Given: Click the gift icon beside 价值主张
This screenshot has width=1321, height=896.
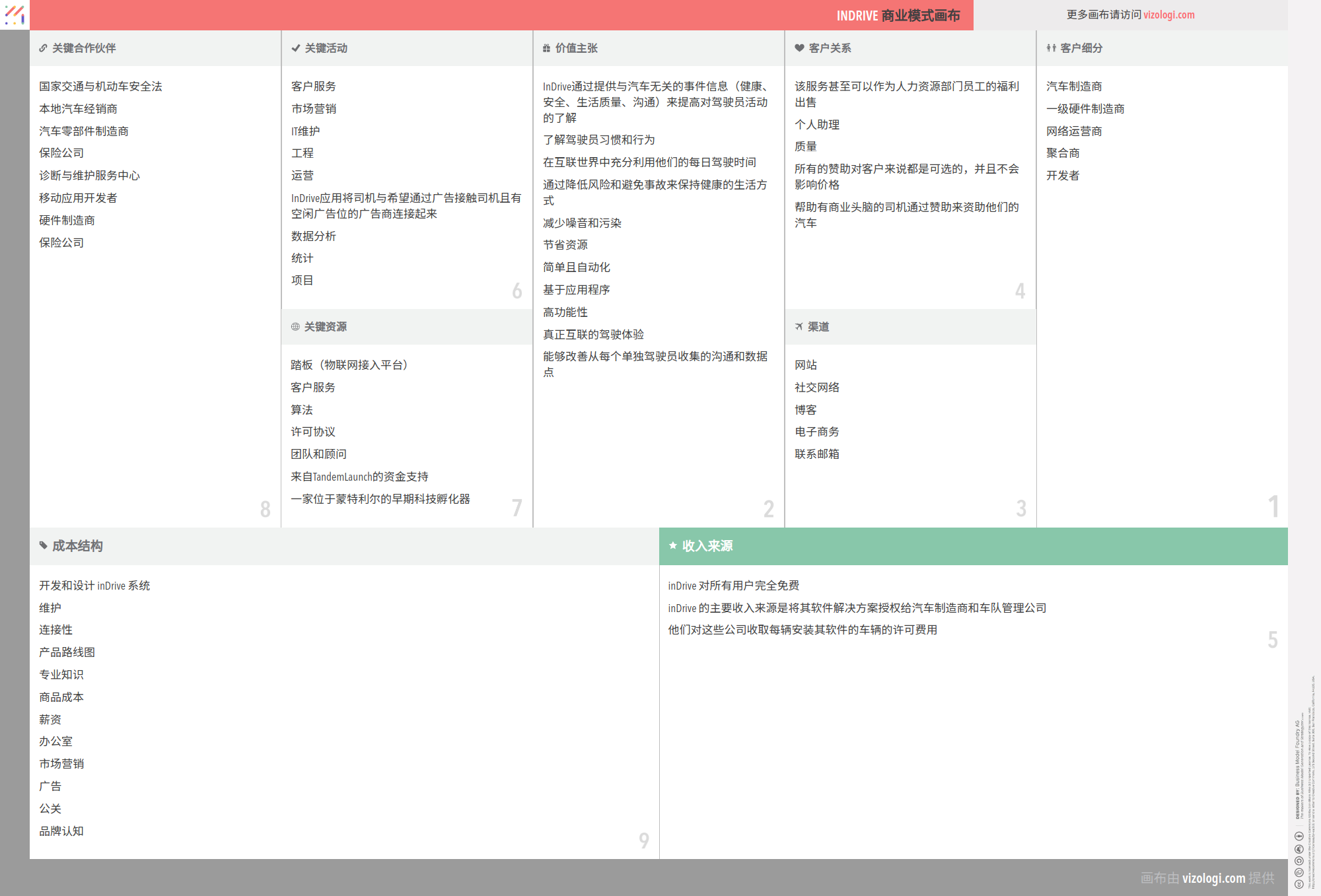Looking at the screenshot, I should (546, 48).
